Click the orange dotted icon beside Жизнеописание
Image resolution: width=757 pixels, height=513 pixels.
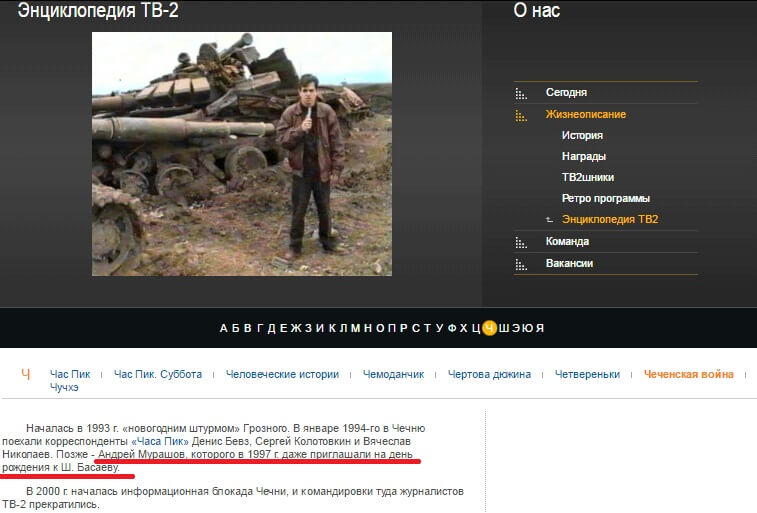click(520, 116)
